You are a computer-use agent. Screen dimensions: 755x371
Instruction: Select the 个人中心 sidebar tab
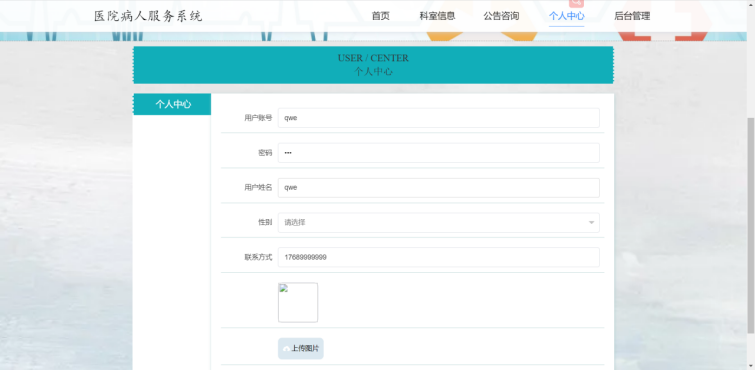pos(172,104)
